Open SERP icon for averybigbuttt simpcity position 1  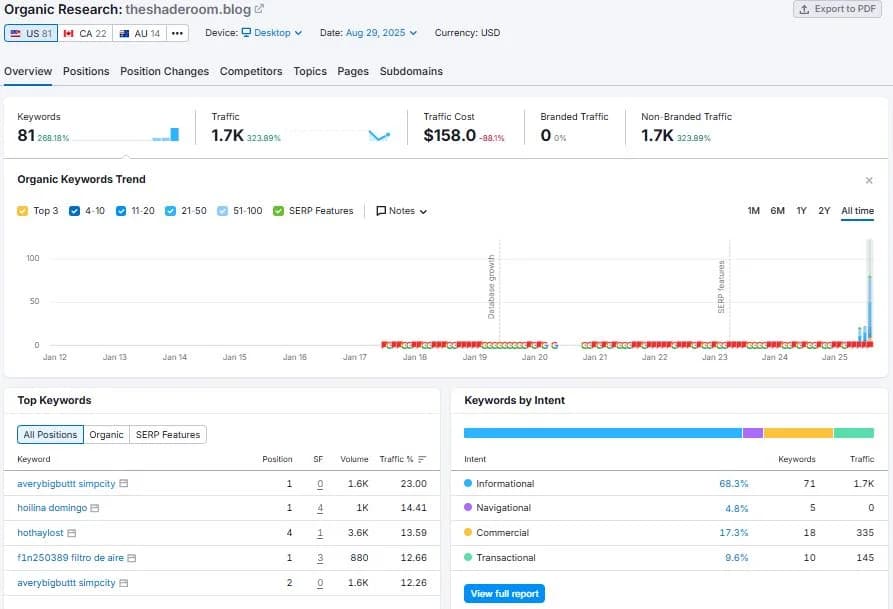click(124, 483)
